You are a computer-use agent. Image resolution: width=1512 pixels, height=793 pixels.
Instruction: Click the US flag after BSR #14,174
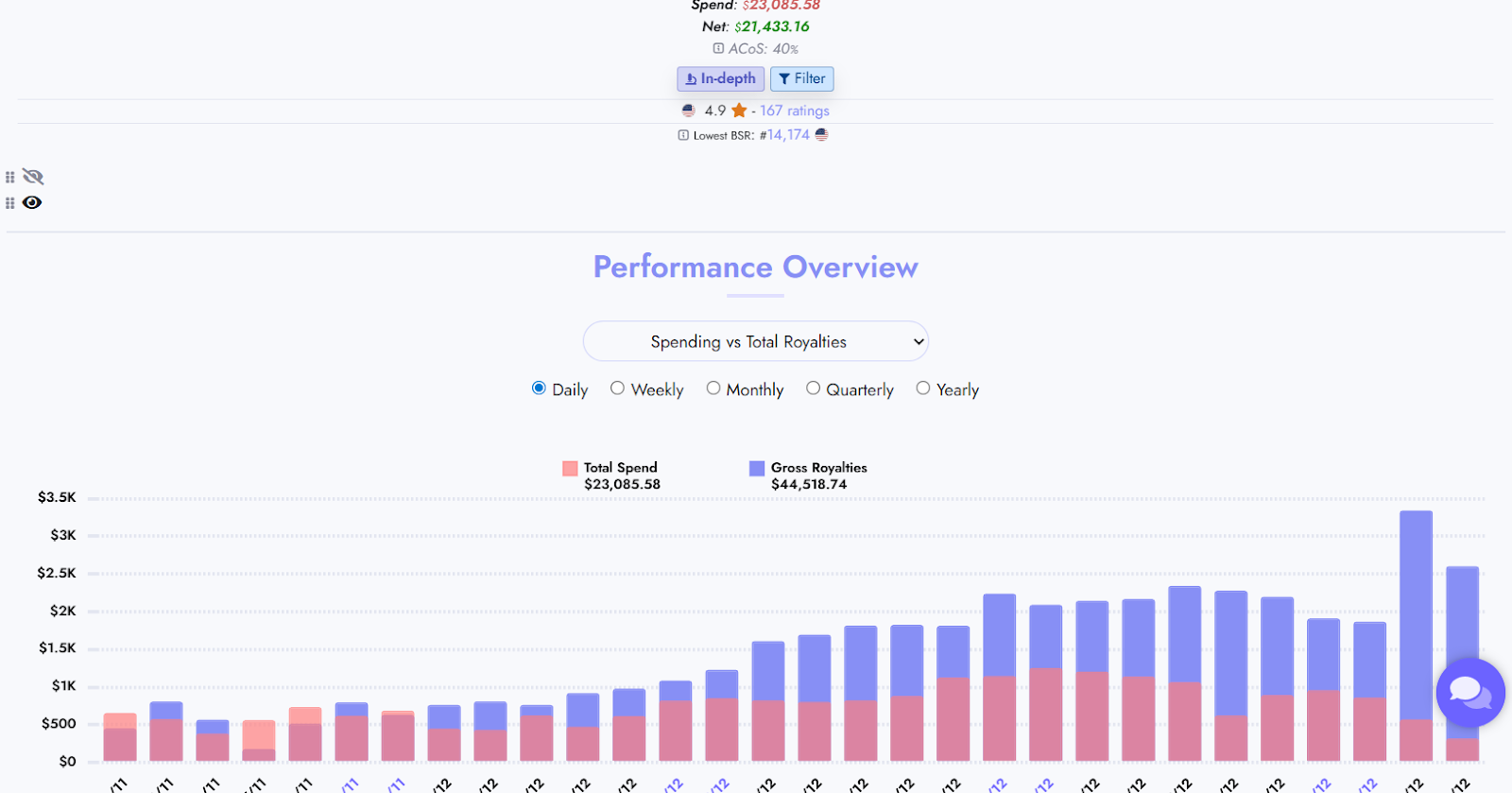[x=821, y=135]
